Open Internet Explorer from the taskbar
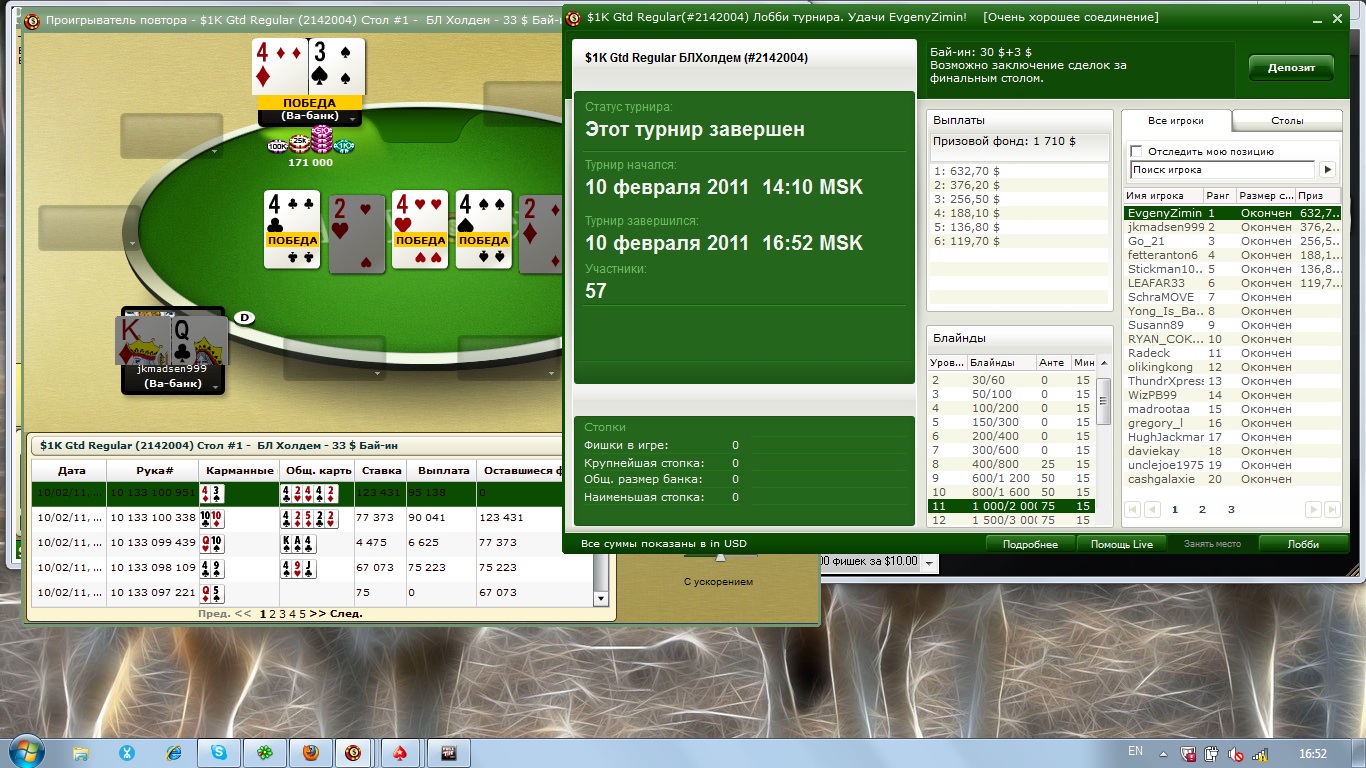The width and height of the screenshot is (1366, 768). [x=173, y=753]
